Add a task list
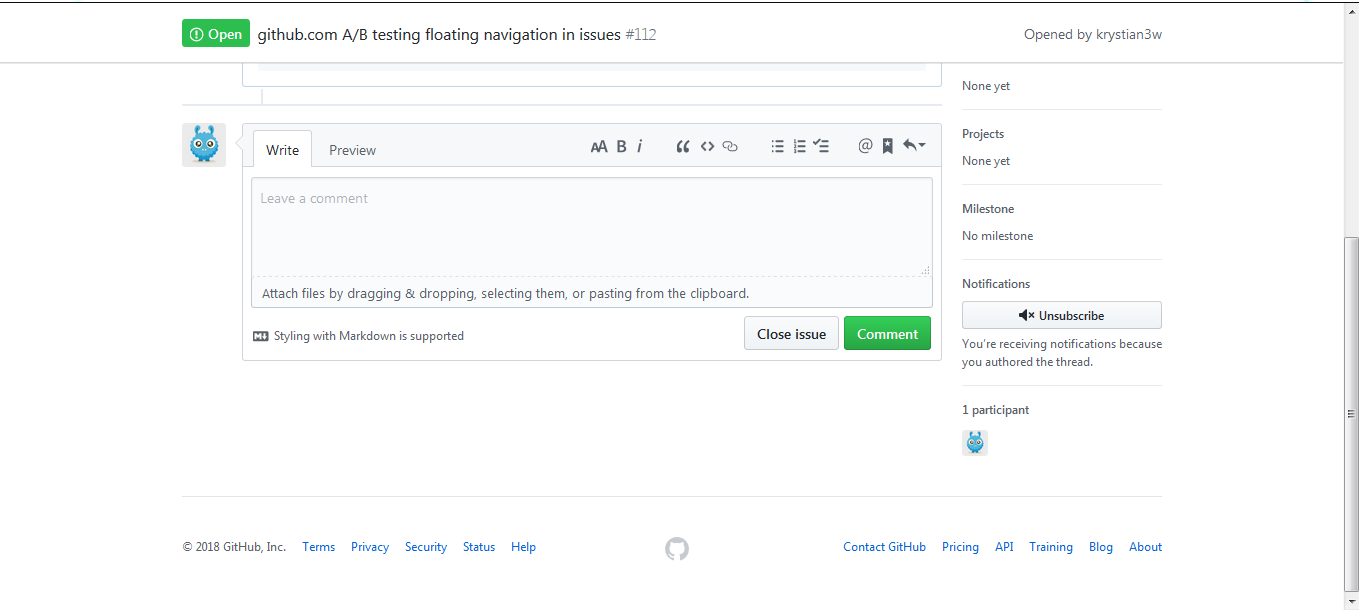1359x612 pixels. point(821,146)
